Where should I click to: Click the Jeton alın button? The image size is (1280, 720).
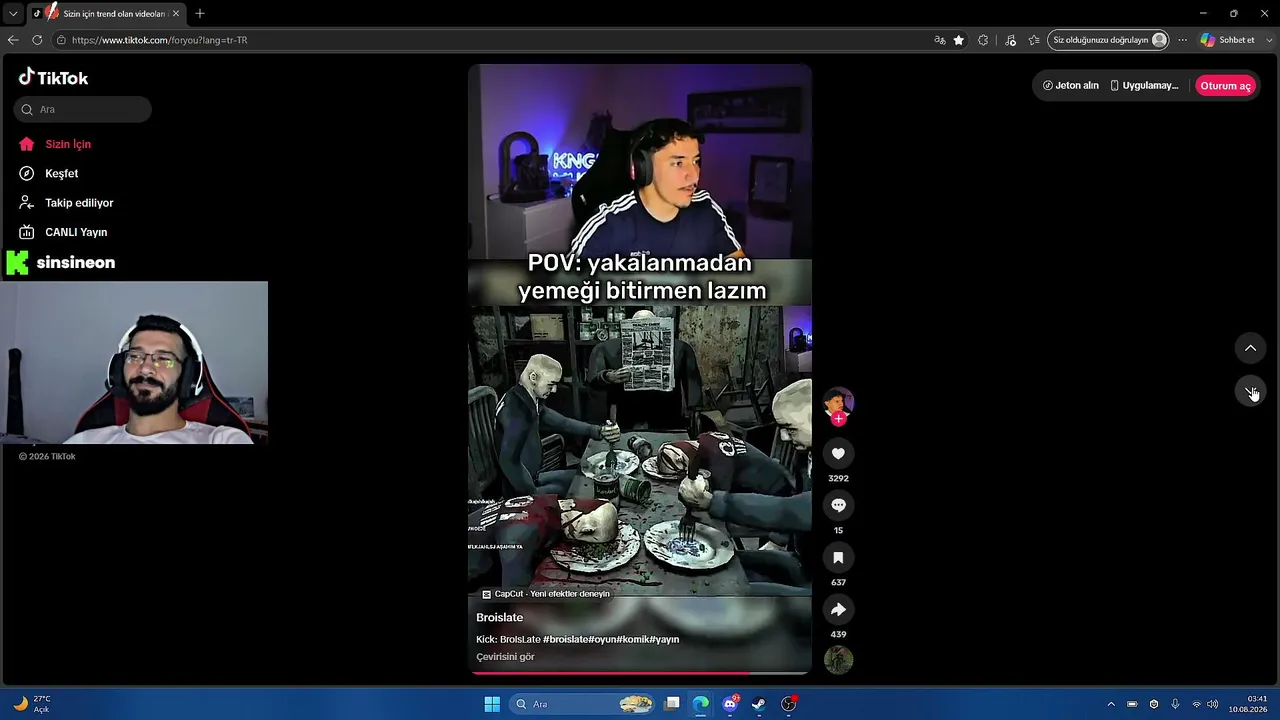click(x=1070, y=86)
